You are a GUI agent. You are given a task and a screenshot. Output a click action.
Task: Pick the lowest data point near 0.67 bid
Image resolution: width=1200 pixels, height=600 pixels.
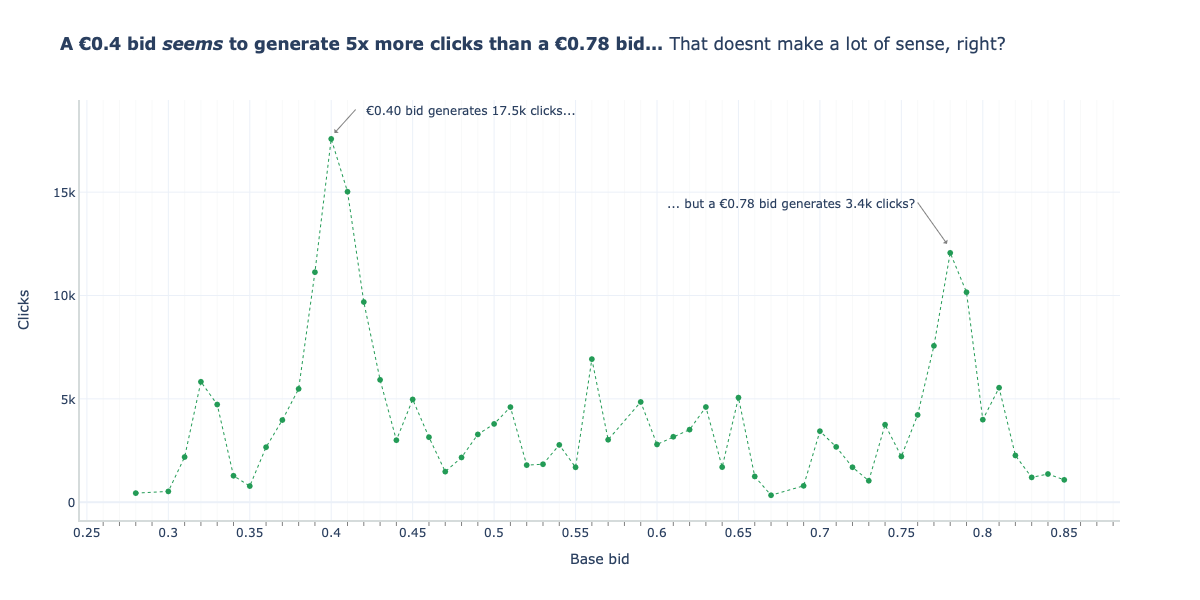tap(771, 495)
